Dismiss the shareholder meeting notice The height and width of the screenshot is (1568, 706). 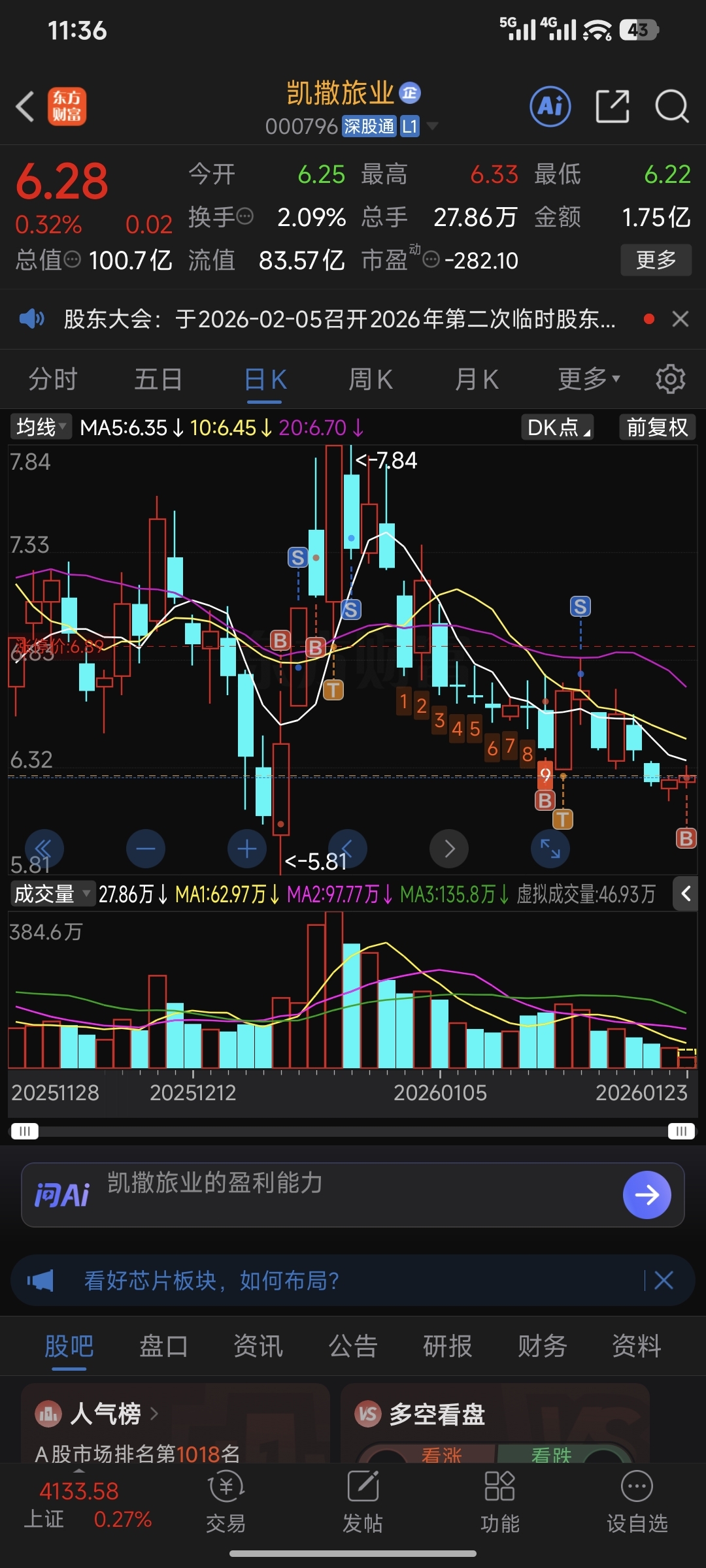pos(681,319)
